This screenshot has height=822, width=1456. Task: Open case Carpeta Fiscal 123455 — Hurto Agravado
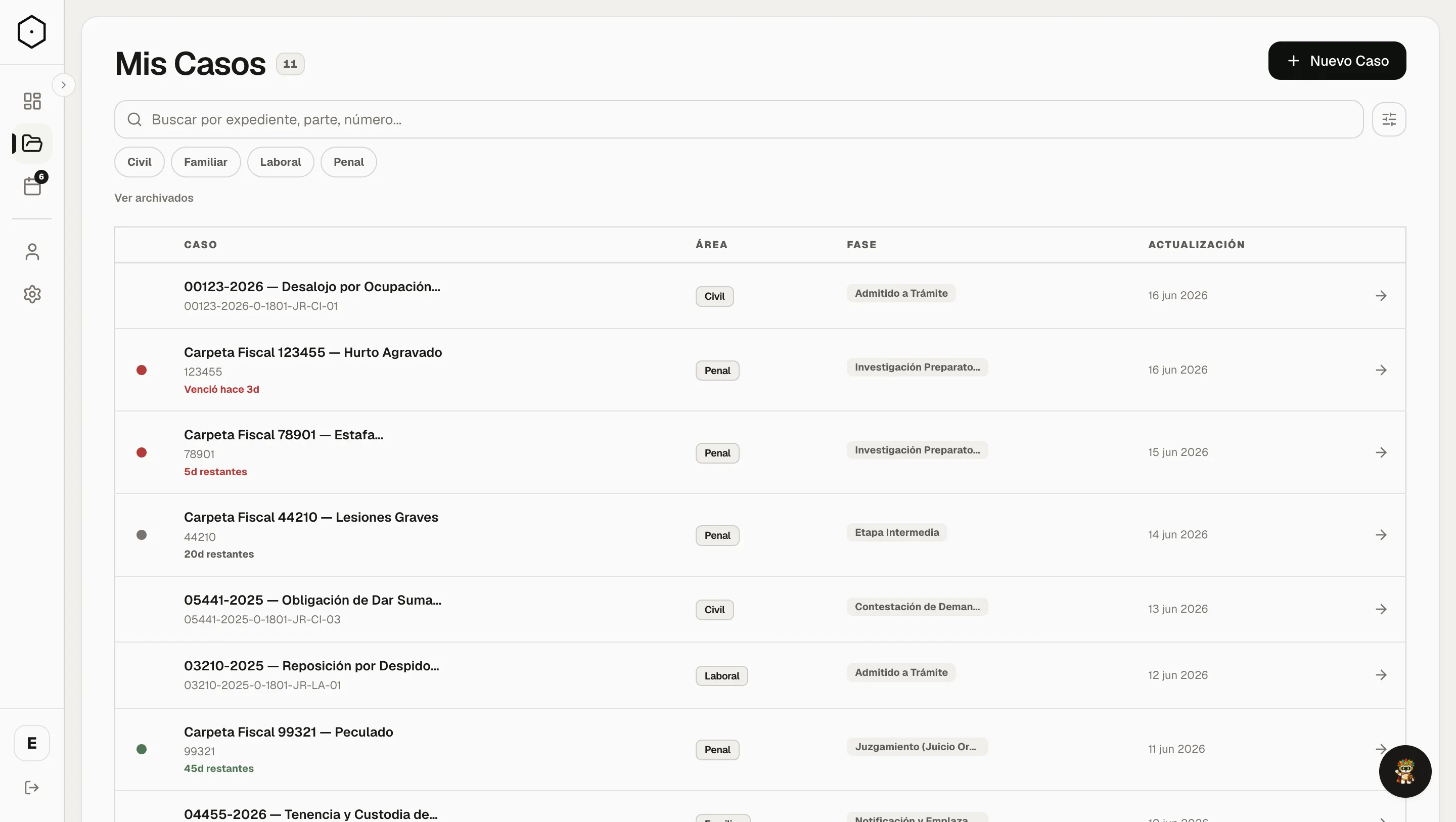(313, 352)
